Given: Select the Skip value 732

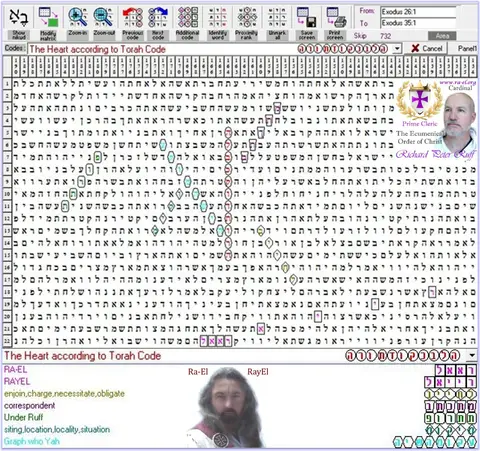Looking at the screenshot, I should 385,36.
